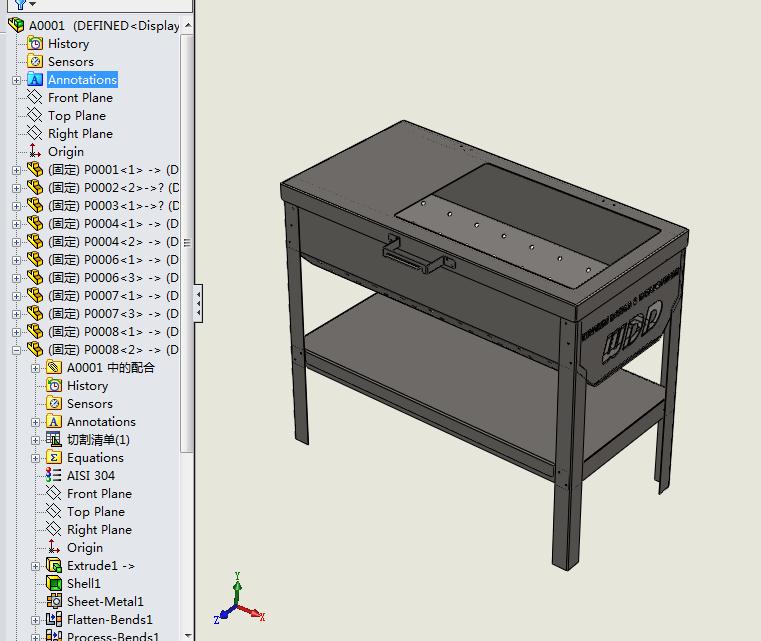Click the P0001<1> part icon
This screenshot has width=761, height=641.
point(35,169)
